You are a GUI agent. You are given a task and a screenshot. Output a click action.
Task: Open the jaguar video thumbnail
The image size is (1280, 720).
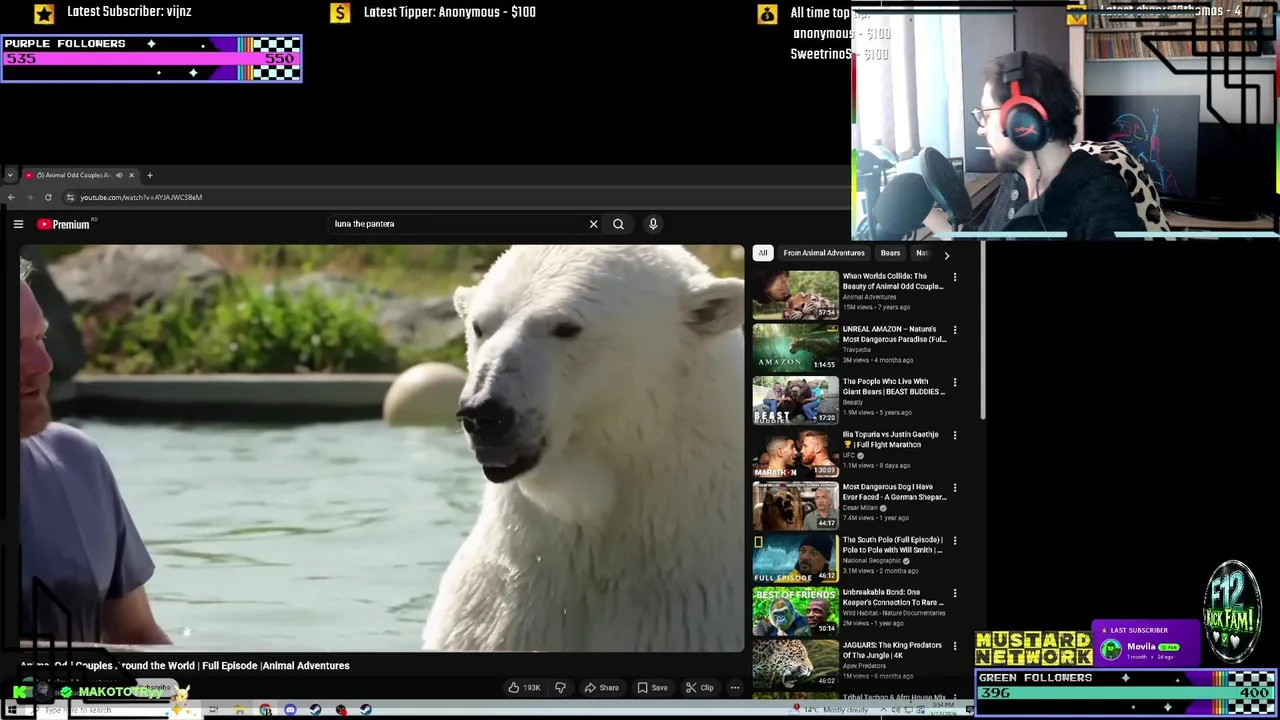pos(796,664)
